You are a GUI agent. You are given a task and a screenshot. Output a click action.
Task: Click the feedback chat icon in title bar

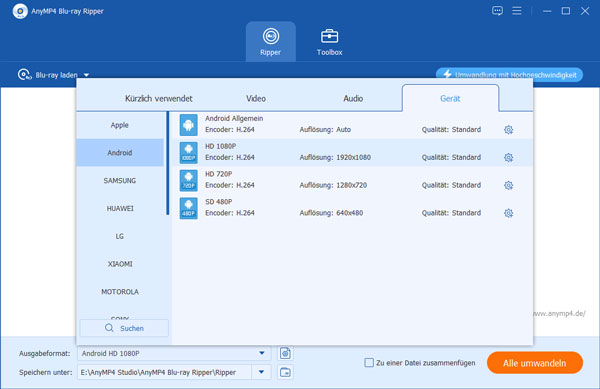pos(497,11)
